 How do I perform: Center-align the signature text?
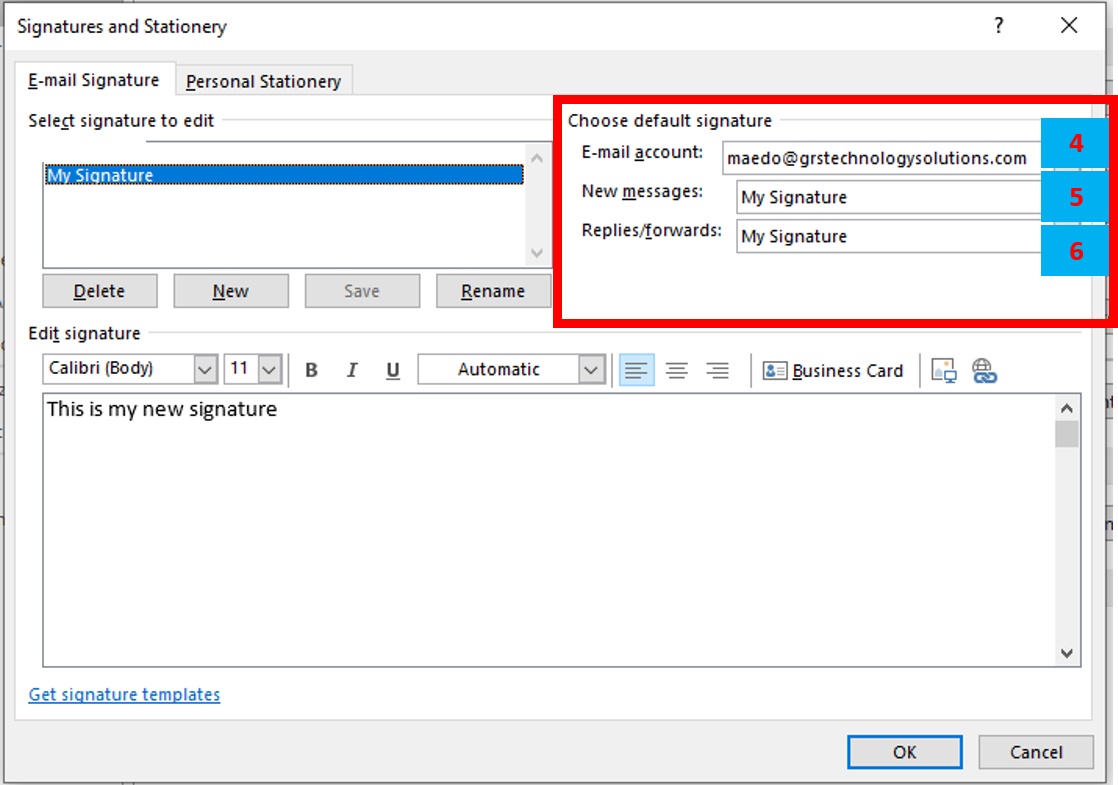coord(677,369)
